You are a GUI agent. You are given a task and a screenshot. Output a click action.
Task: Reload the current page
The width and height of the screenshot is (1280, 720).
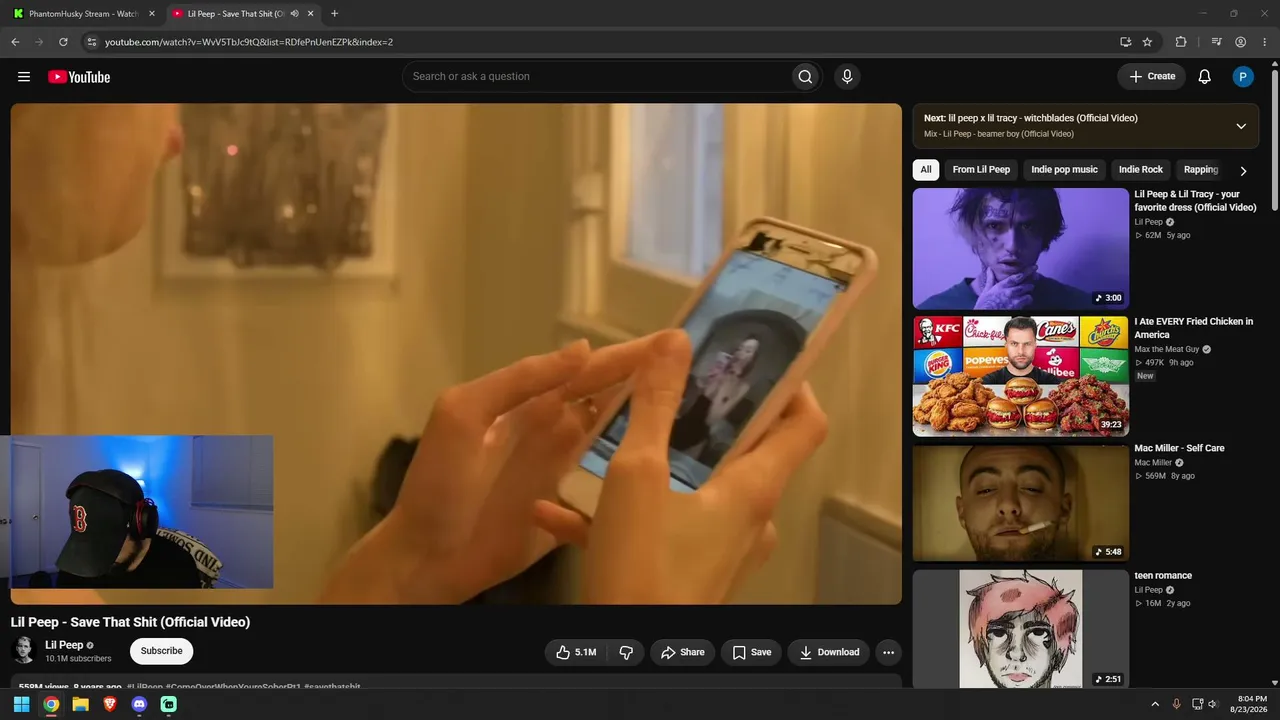63,42
